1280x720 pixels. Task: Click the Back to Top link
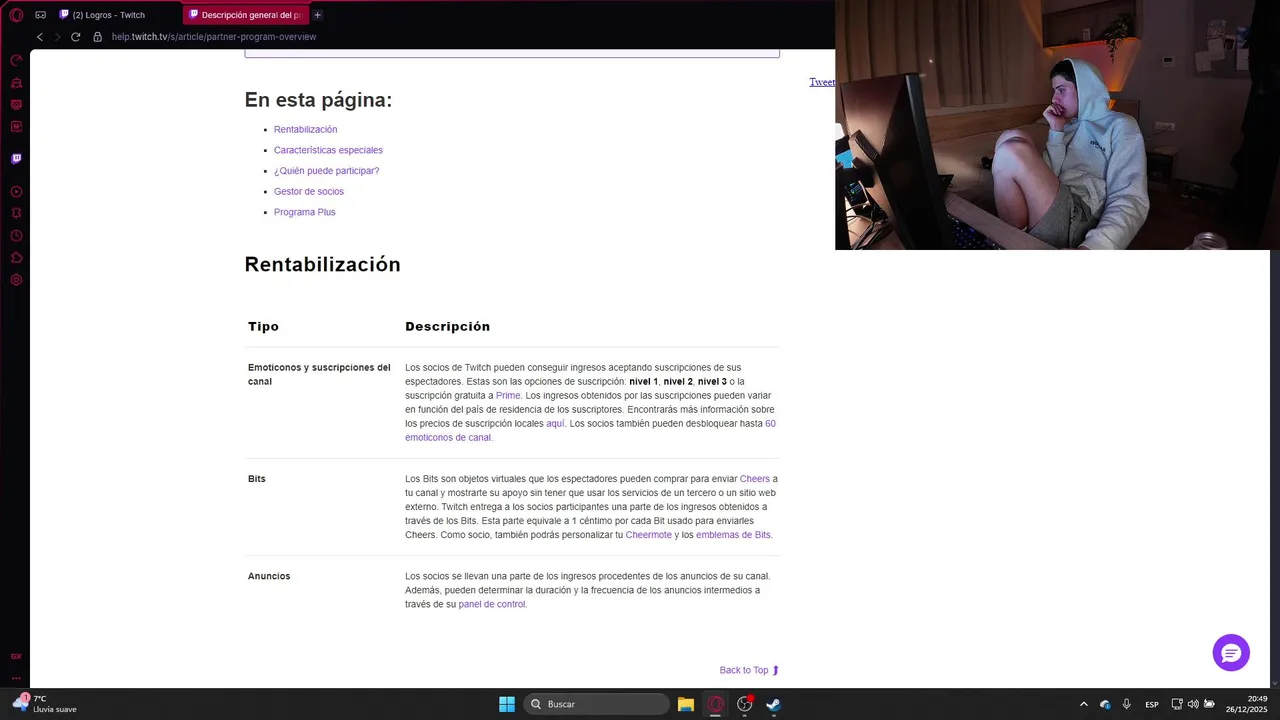coord(749,670)
